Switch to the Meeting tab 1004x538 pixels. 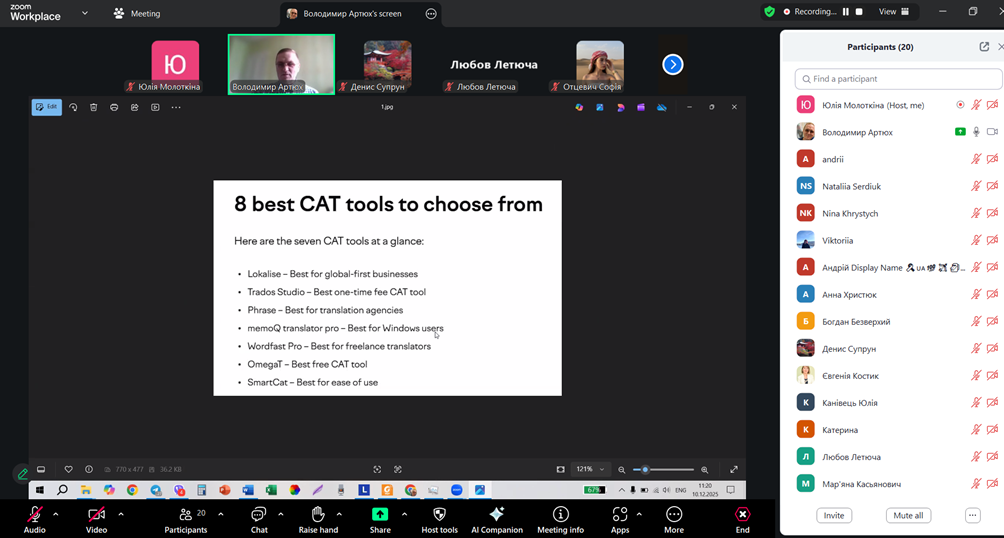click(137, 14)
